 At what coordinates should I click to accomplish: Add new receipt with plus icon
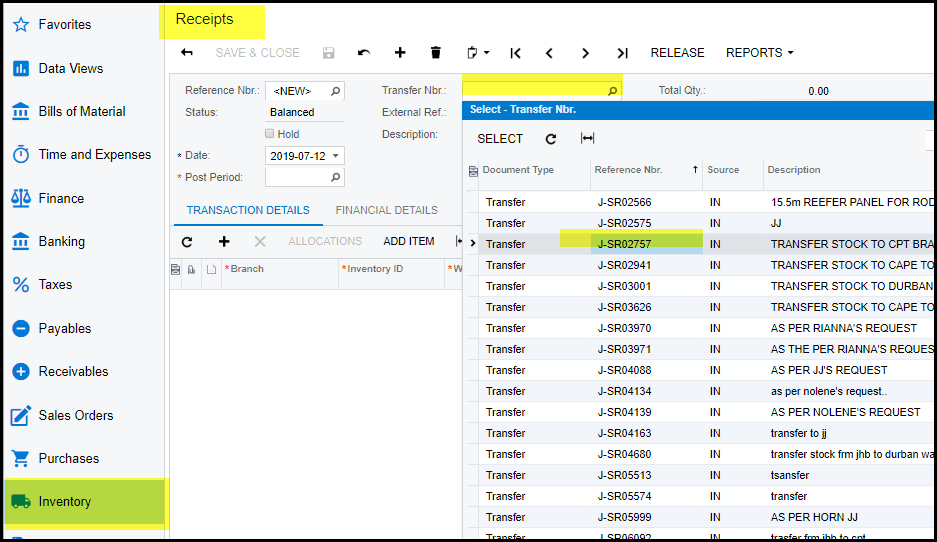click(400, 53)
